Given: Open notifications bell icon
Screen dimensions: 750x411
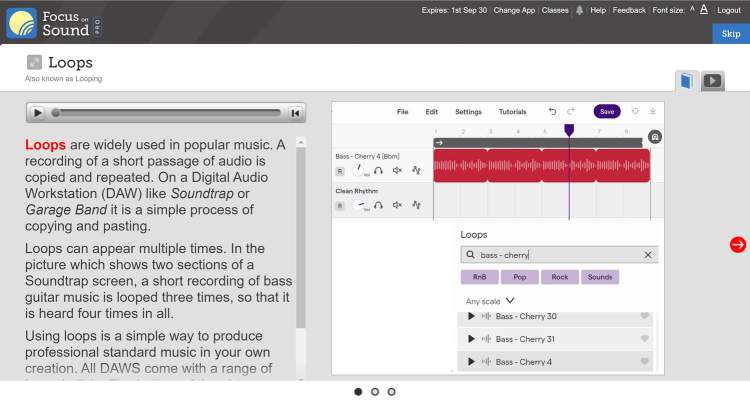Looking at the screenshot, I should point(579,10).
